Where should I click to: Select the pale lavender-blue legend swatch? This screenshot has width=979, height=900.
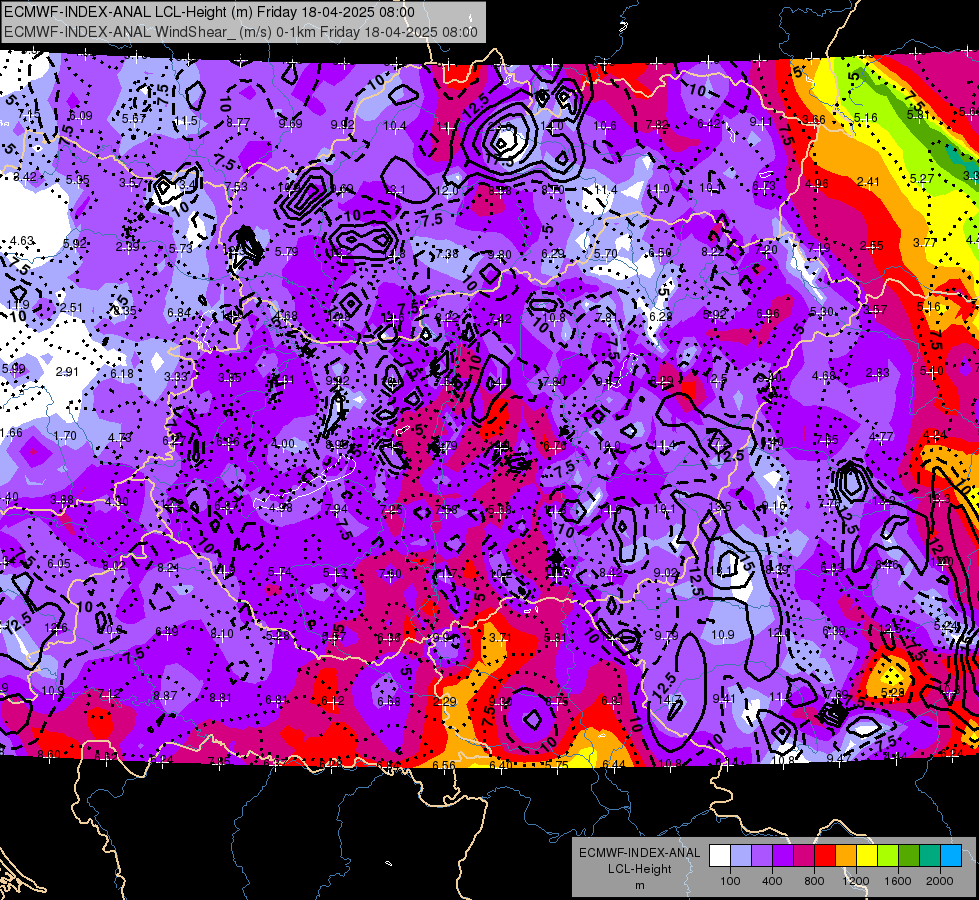coord(741,856)
